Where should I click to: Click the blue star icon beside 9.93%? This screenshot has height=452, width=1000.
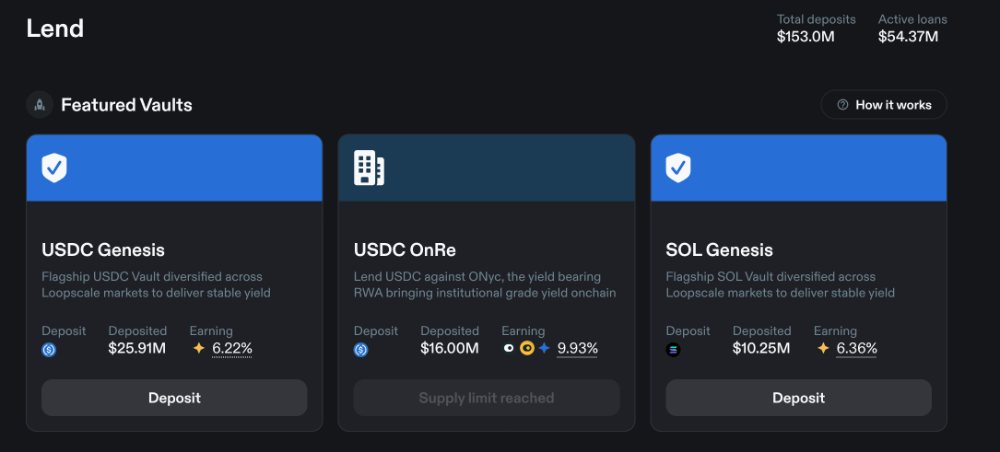coord(544,349)
